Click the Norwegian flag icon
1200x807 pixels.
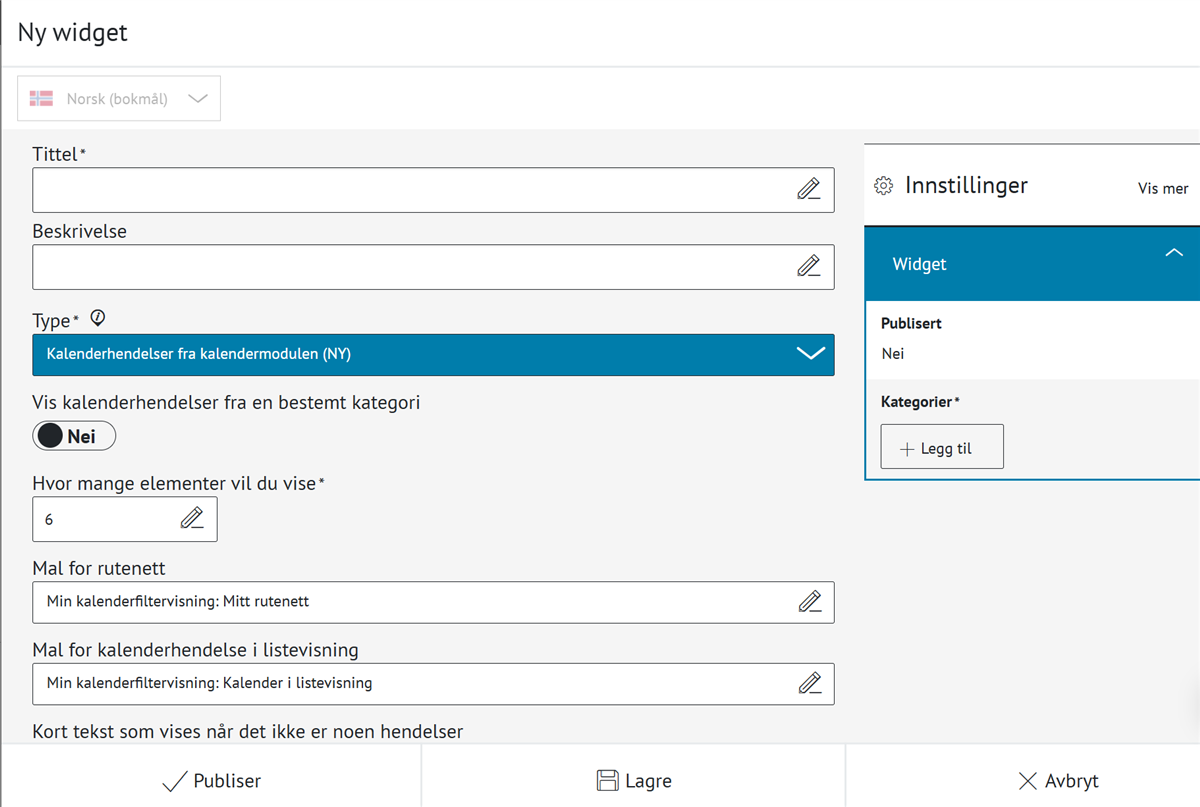click(x=42, y=99)
